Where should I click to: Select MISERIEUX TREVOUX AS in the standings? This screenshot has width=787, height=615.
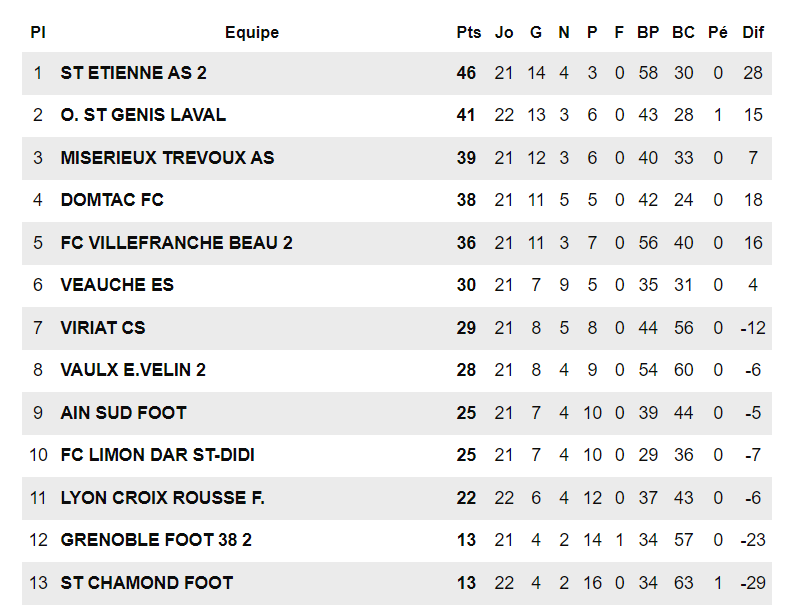(167, 158)
